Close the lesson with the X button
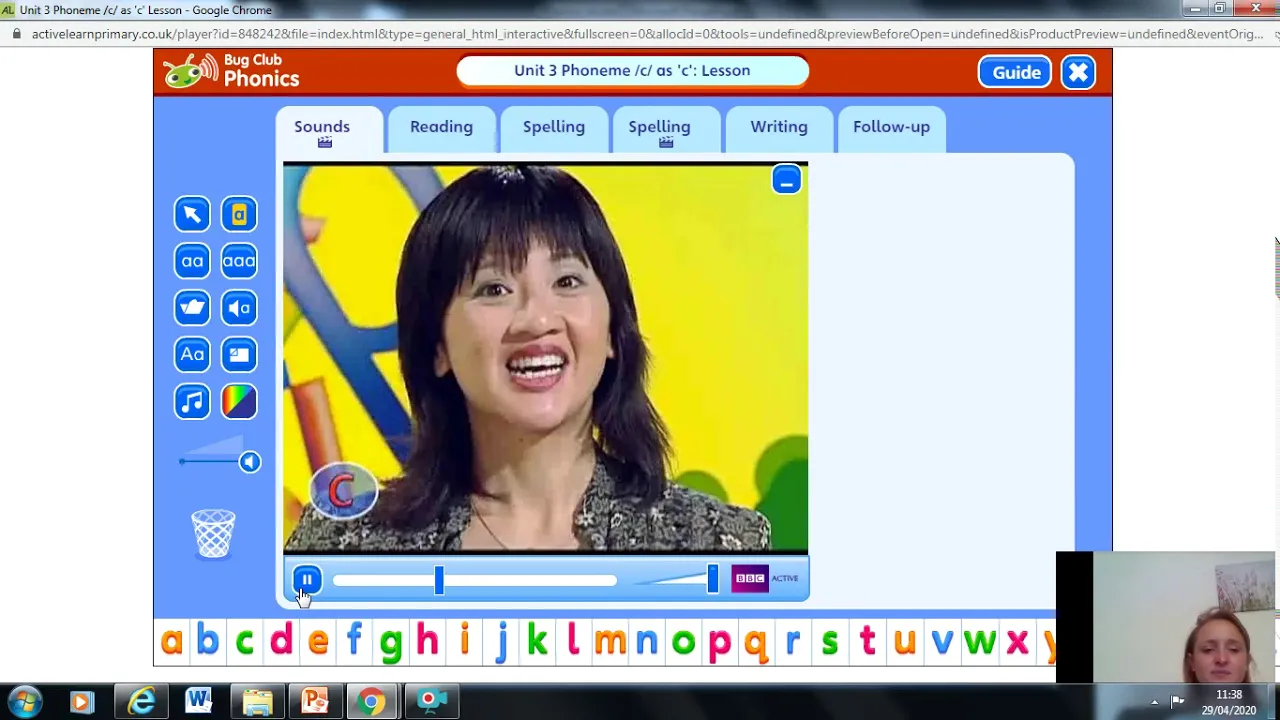This screenshot has width=1280, height=720. point(1078,72)
